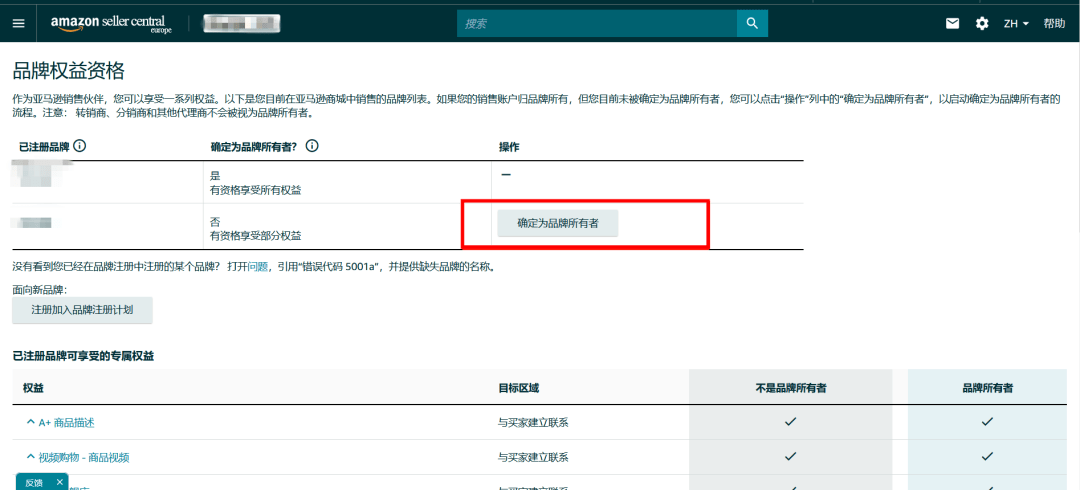Click the 不是品牌所有者 column header
This screenshot has height=490, width=1080.
[x=790, y=387]
